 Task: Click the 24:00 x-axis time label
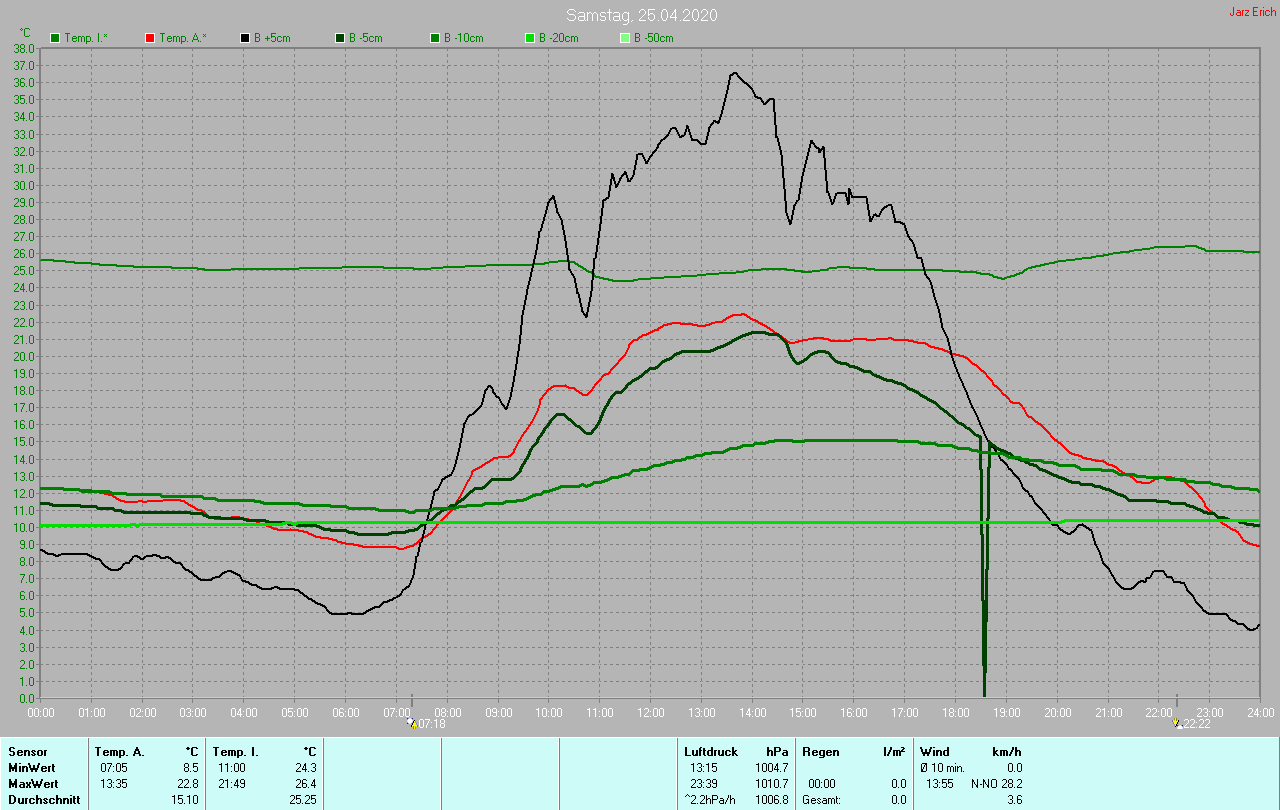coord(1260,712)
